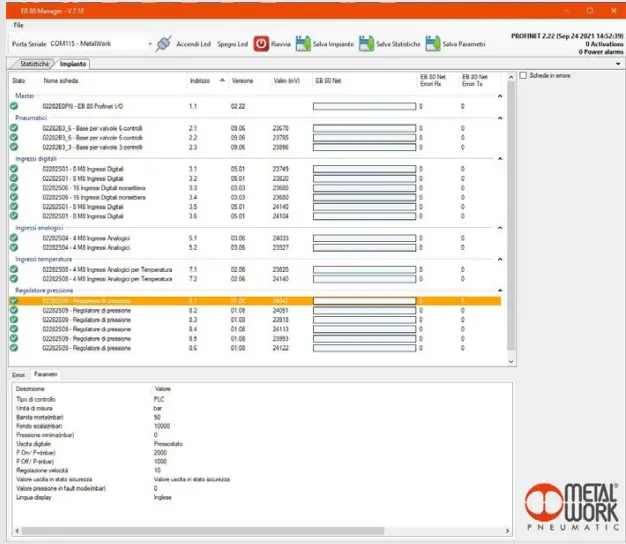Click the parameters panel horizontal scrollbar
Screen dimensions: 626x544
click(x=203, y=531)
